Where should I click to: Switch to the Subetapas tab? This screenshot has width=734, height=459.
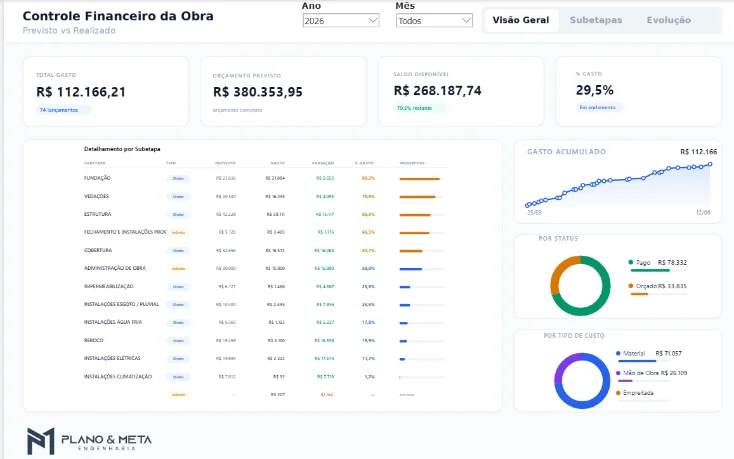point(596,20)
